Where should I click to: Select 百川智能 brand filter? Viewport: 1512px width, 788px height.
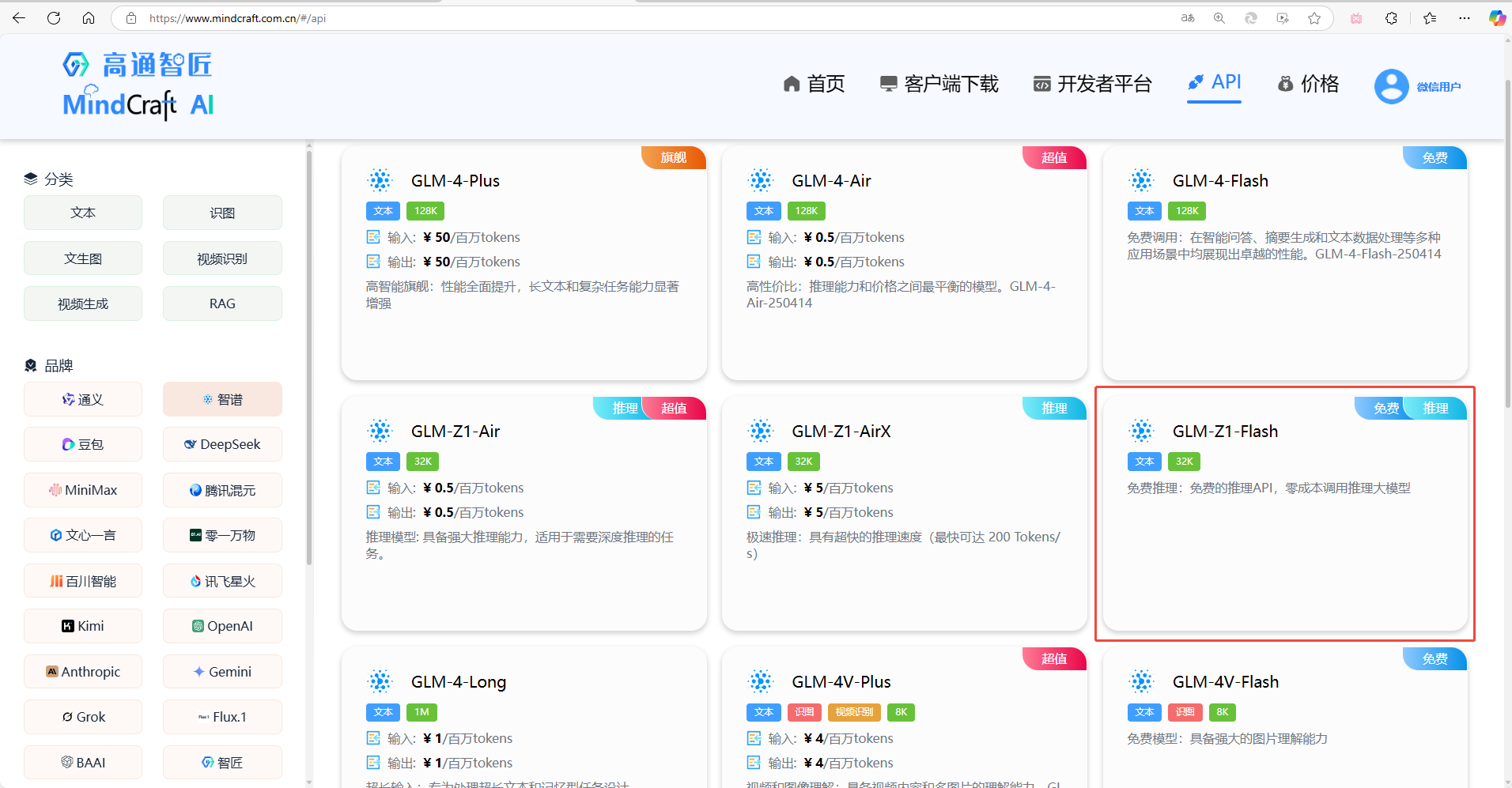(83, 581)
